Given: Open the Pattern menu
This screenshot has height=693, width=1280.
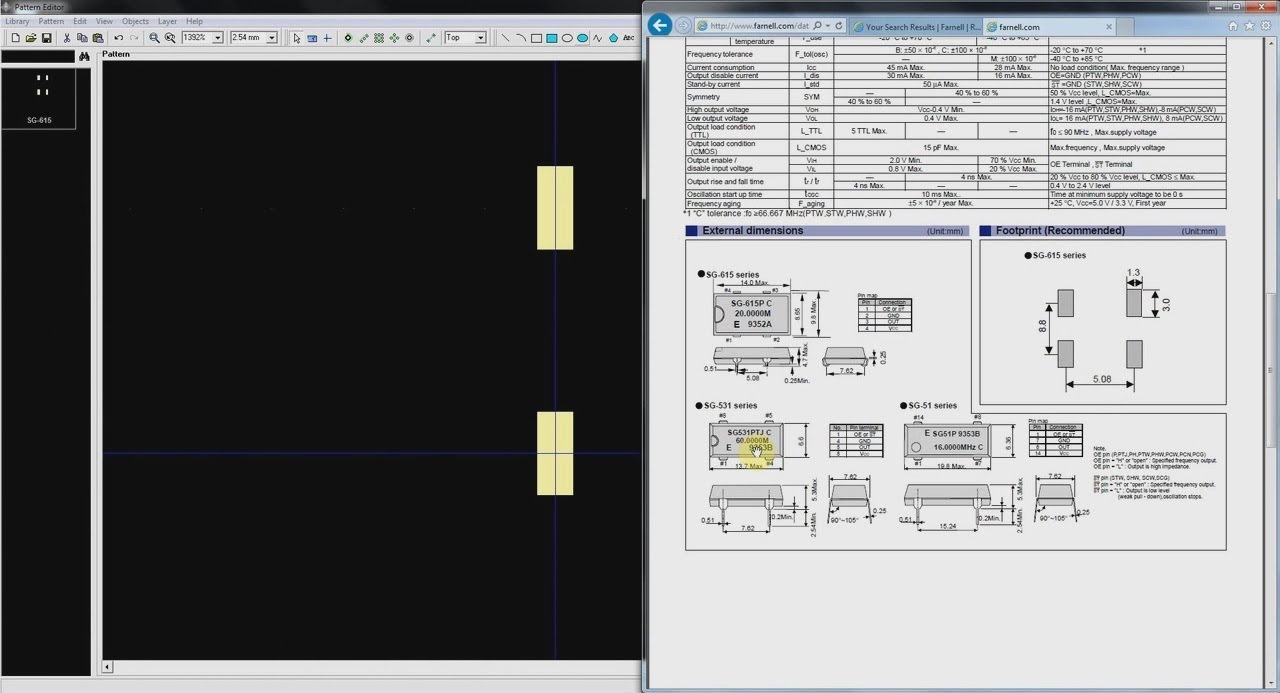Looking at the screenshot, I should click(x=51, y=21).
